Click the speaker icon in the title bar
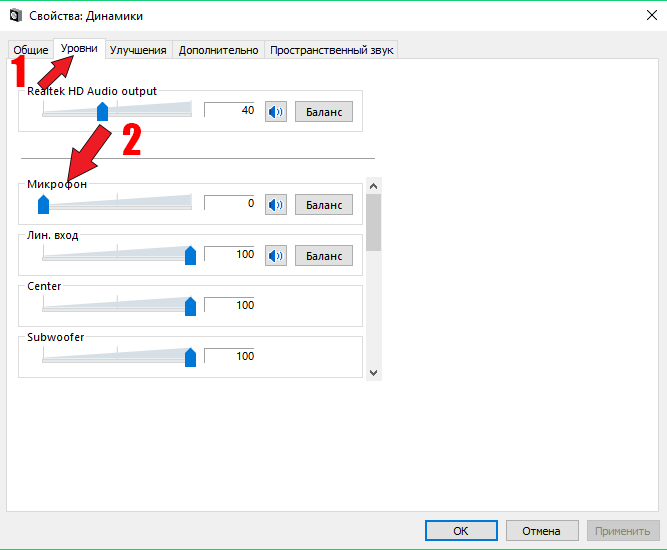 [14, 15]
